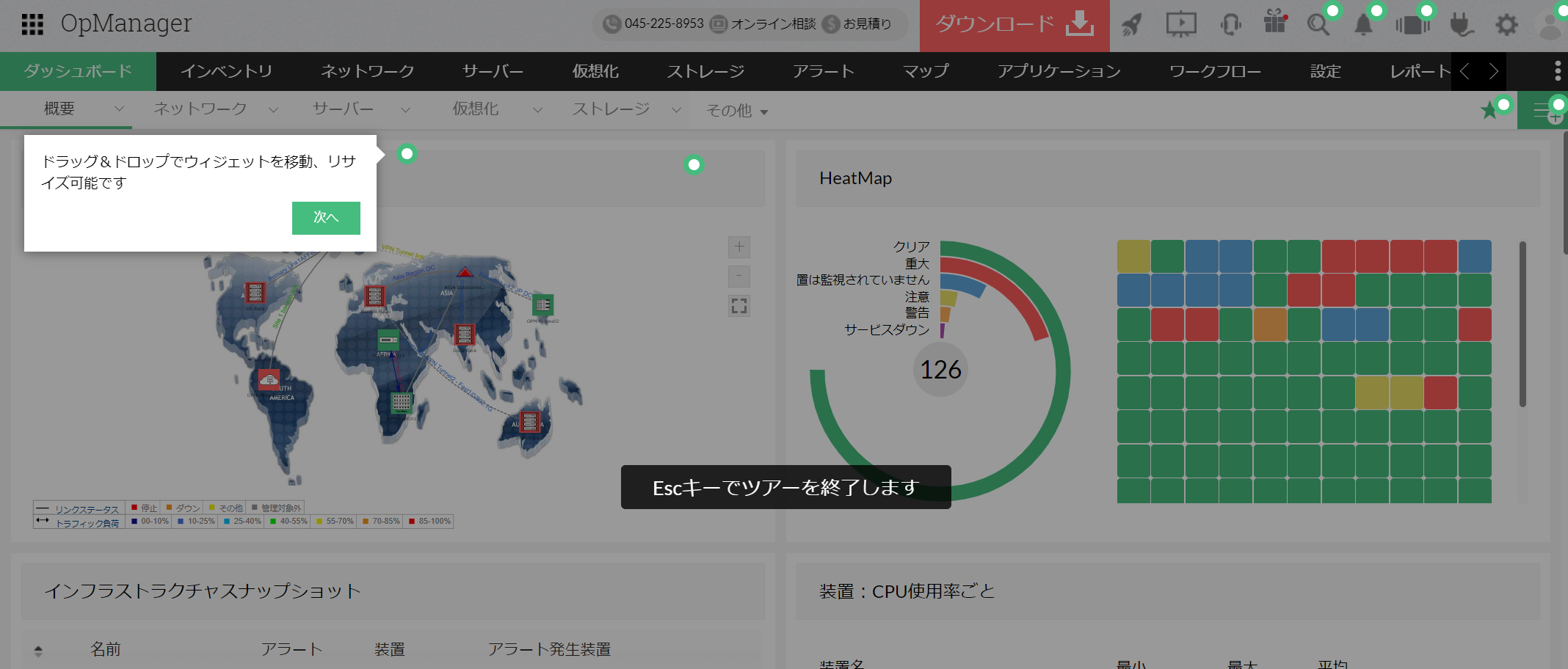Viewport: 1568px width, 669px height.
Task: Click the 126 device count in the donut
Action: click(941, 370)
